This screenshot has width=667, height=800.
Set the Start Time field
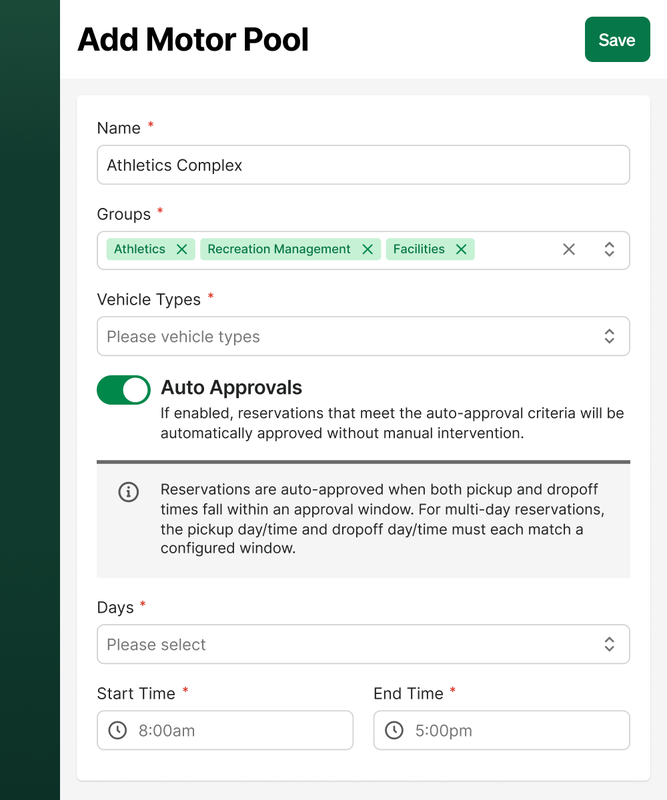(x=225, y=730)
